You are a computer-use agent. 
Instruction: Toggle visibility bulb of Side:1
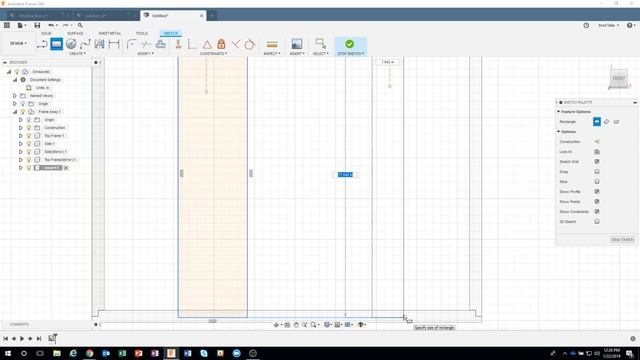[x=29, y=144]
